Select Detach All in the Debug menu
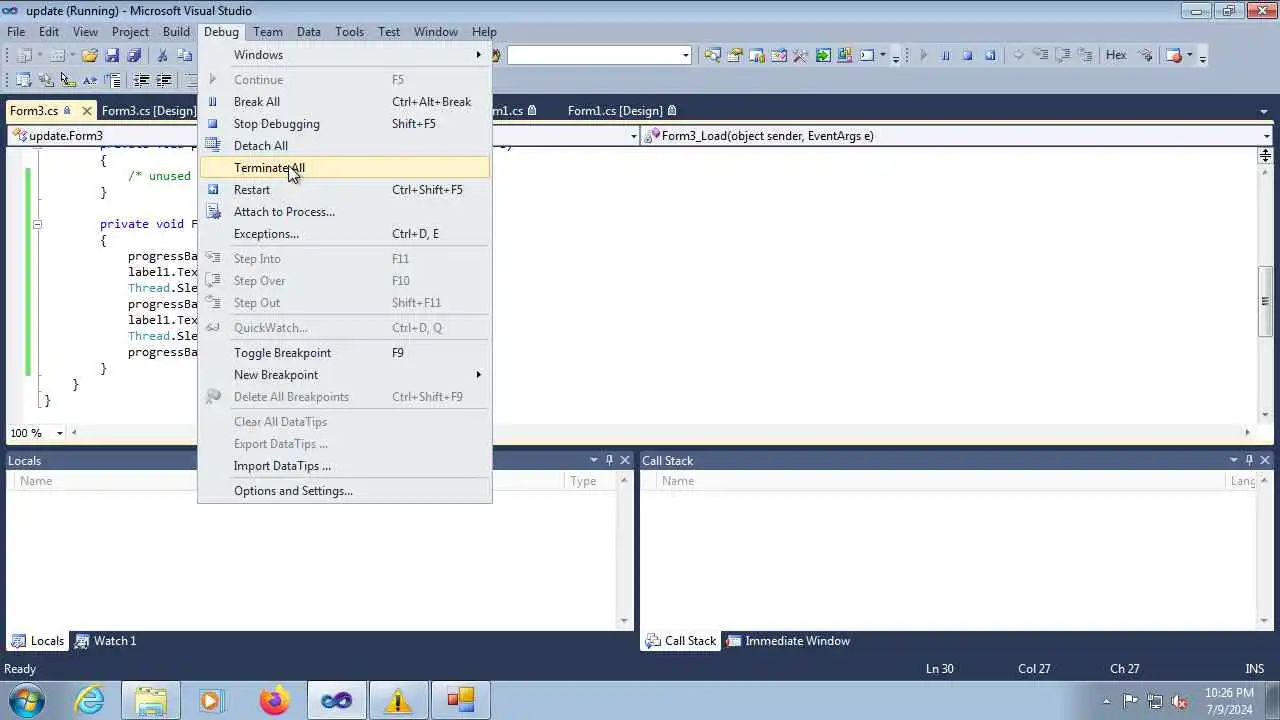This screenshot has width=1280, height=720. point(345,146)
